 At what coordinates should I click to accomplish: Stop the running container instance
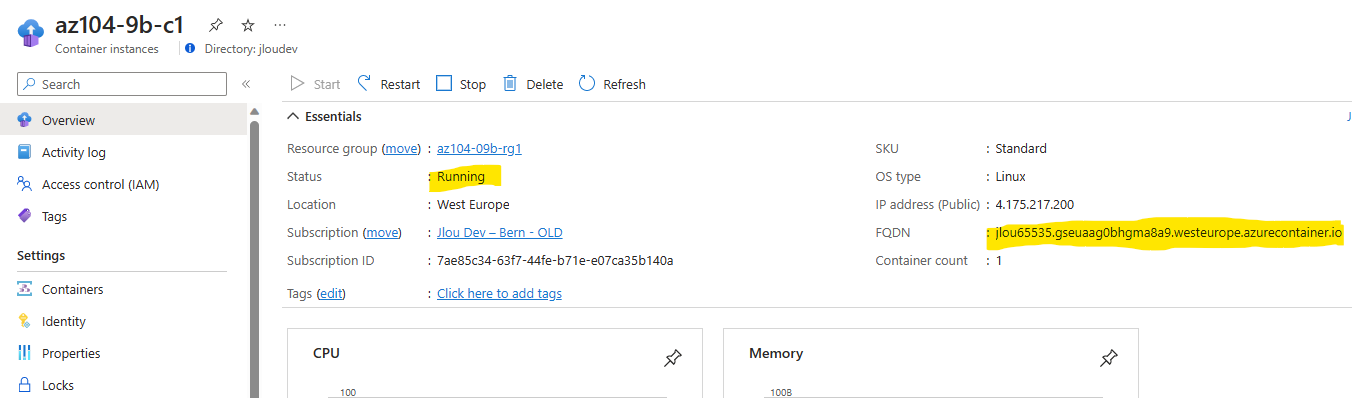click(x=461, y=84)
